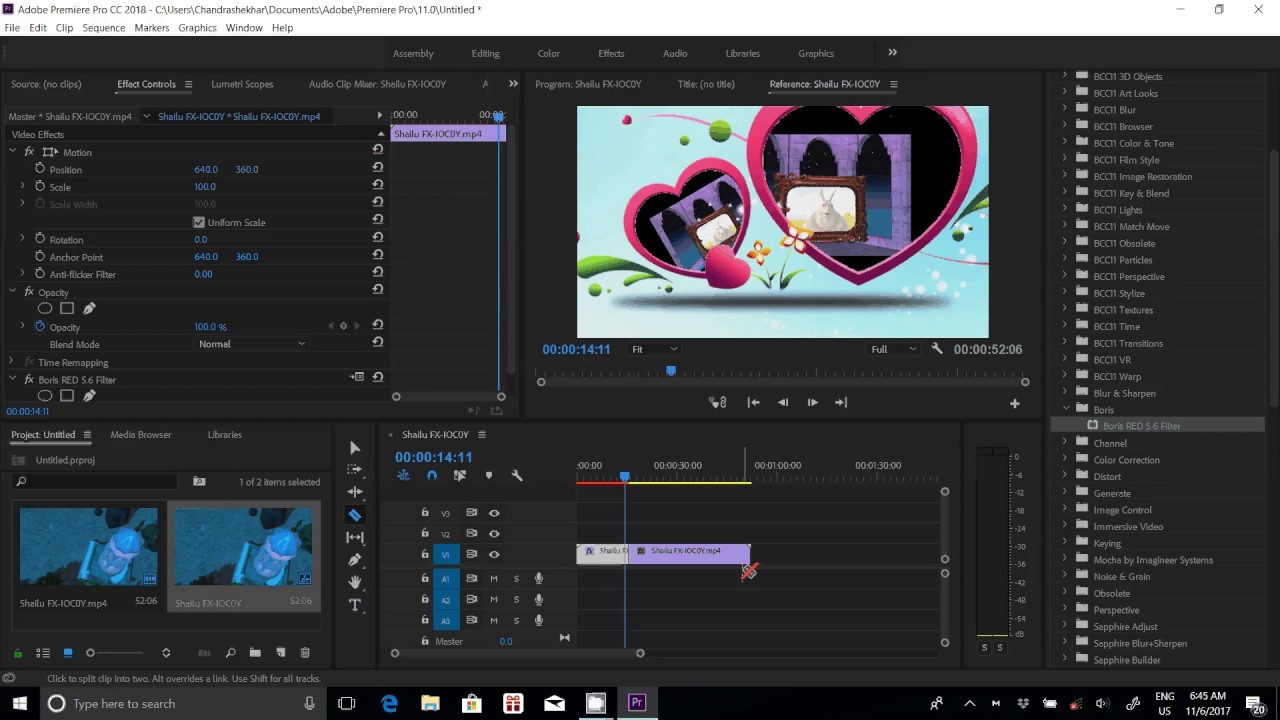The height and width of the screenshot is (720, 1280).
Task: Click the program monitor playhead scrubber
Action: tap(671, 371)
